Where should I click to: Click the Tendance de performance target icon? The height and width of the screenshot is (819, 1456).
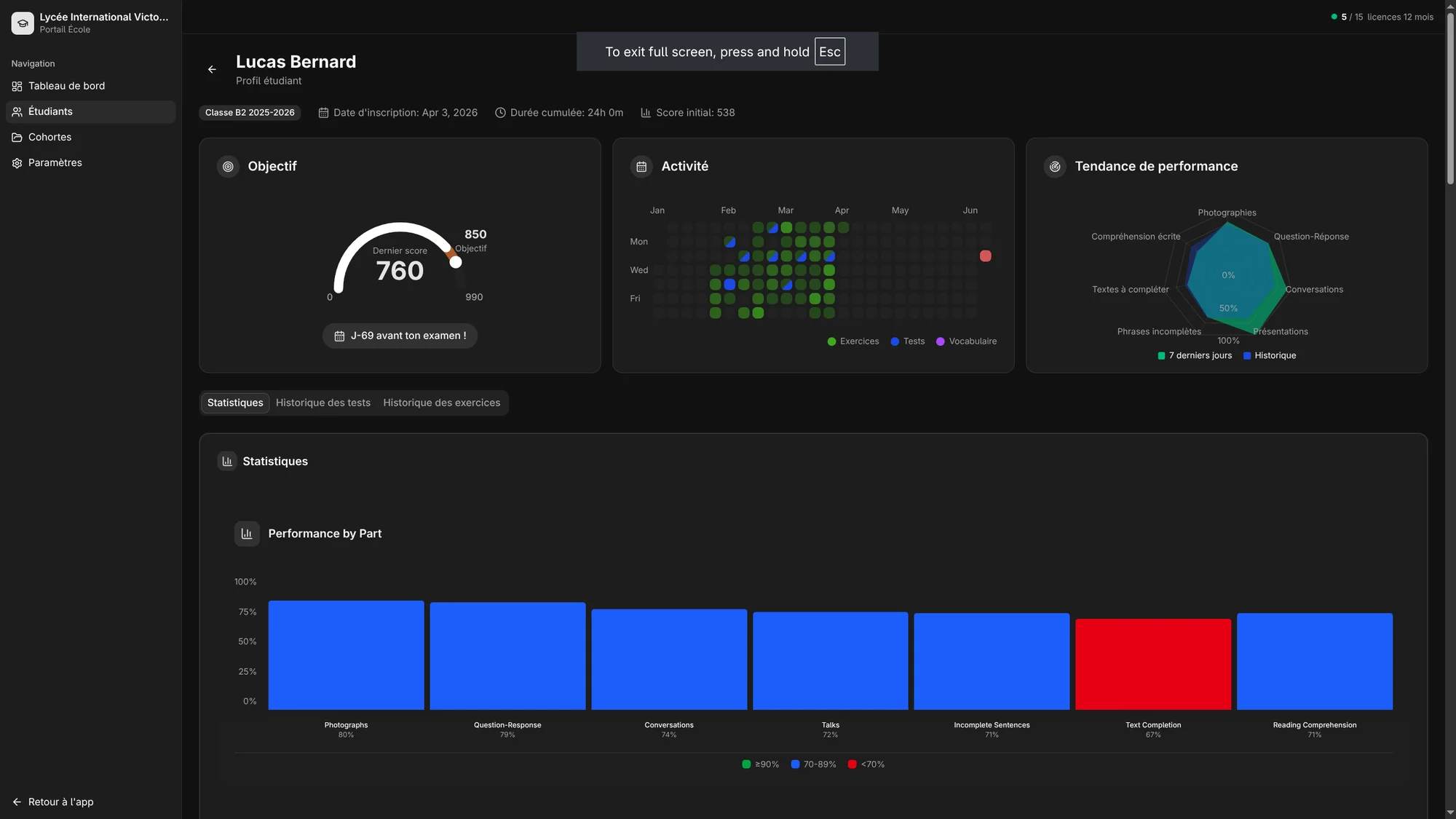[x=1055, y=166]
